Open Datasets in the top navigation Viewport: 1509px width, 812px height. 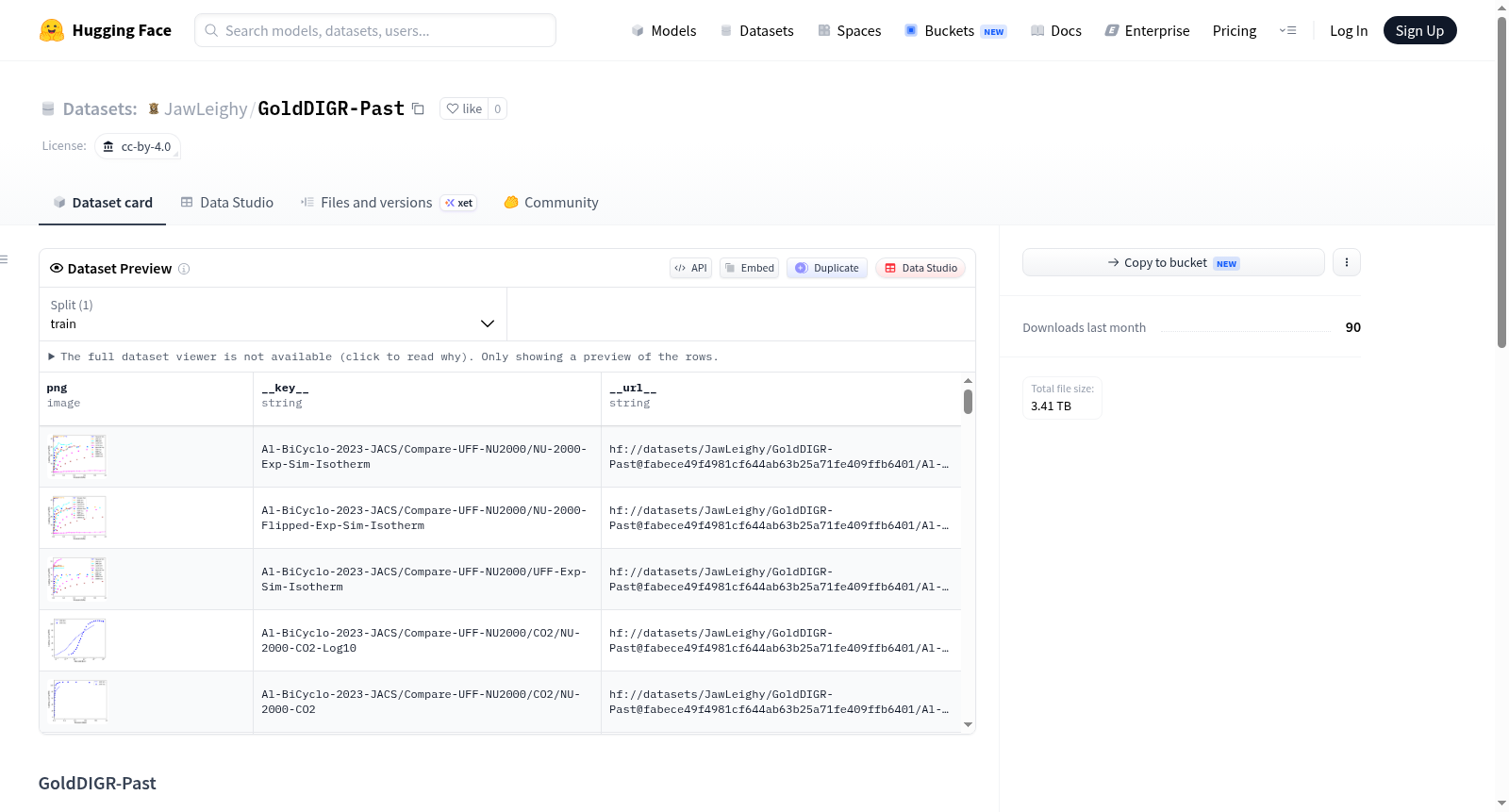756,30
